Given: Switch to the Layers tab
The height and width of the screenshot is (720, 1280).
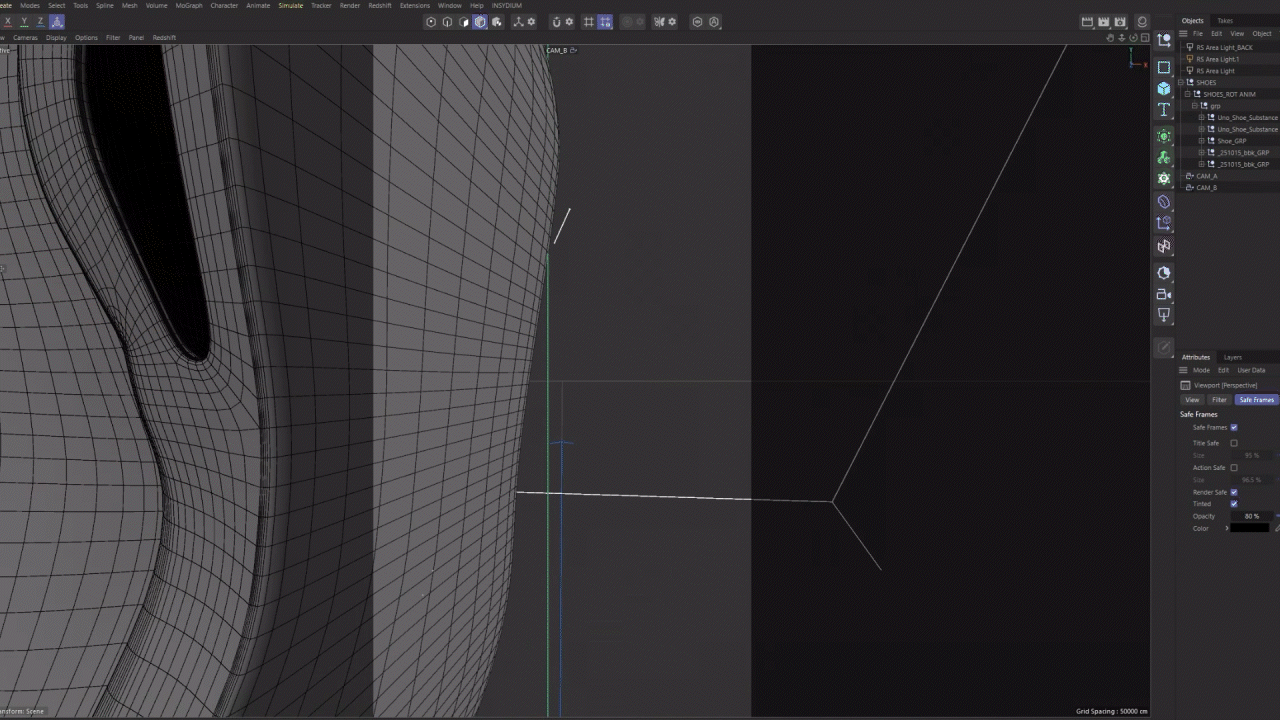Looking at the screenshot, I should 1233,357.
